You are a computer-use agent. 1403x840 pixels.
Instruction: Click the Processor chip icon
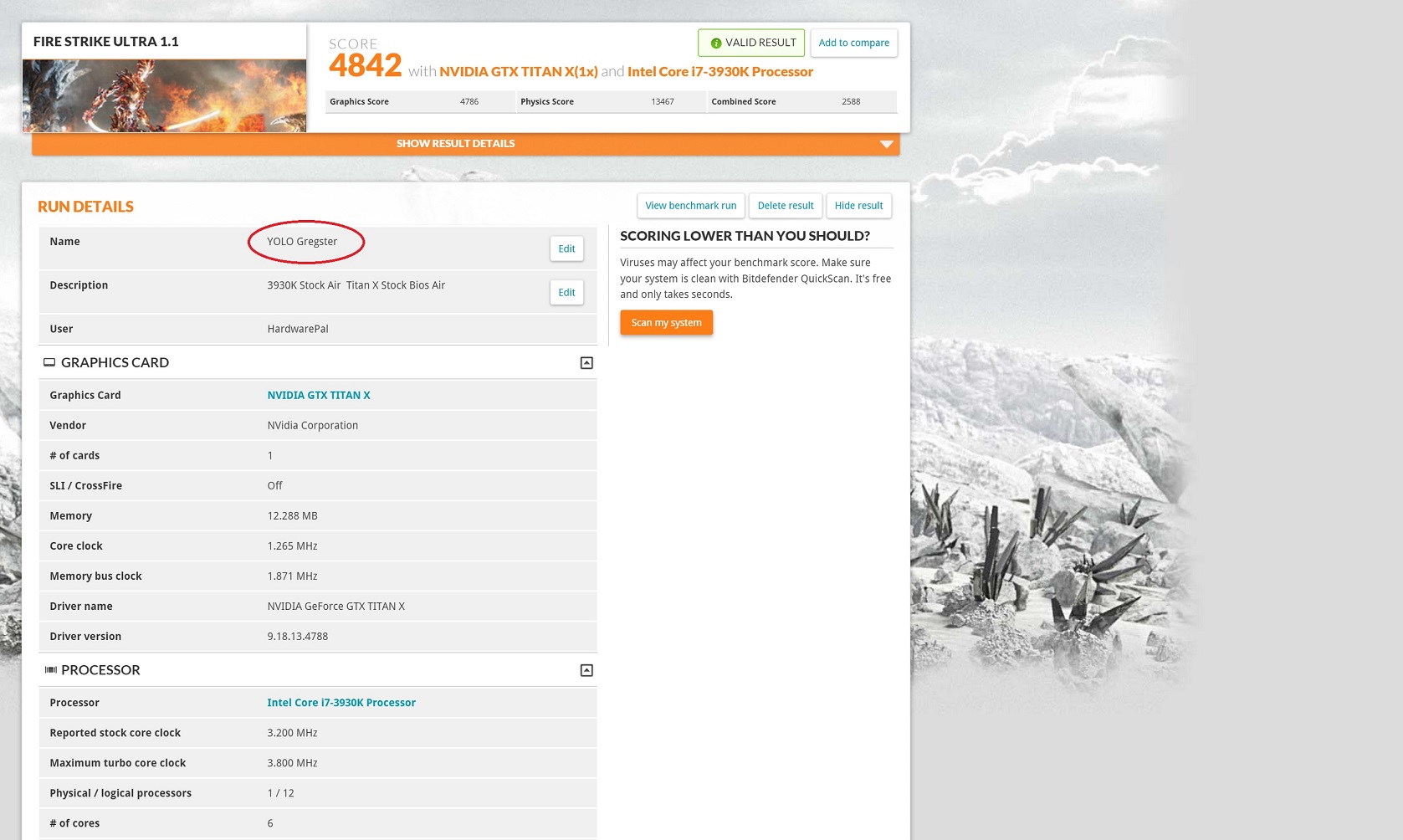point(50,669)
